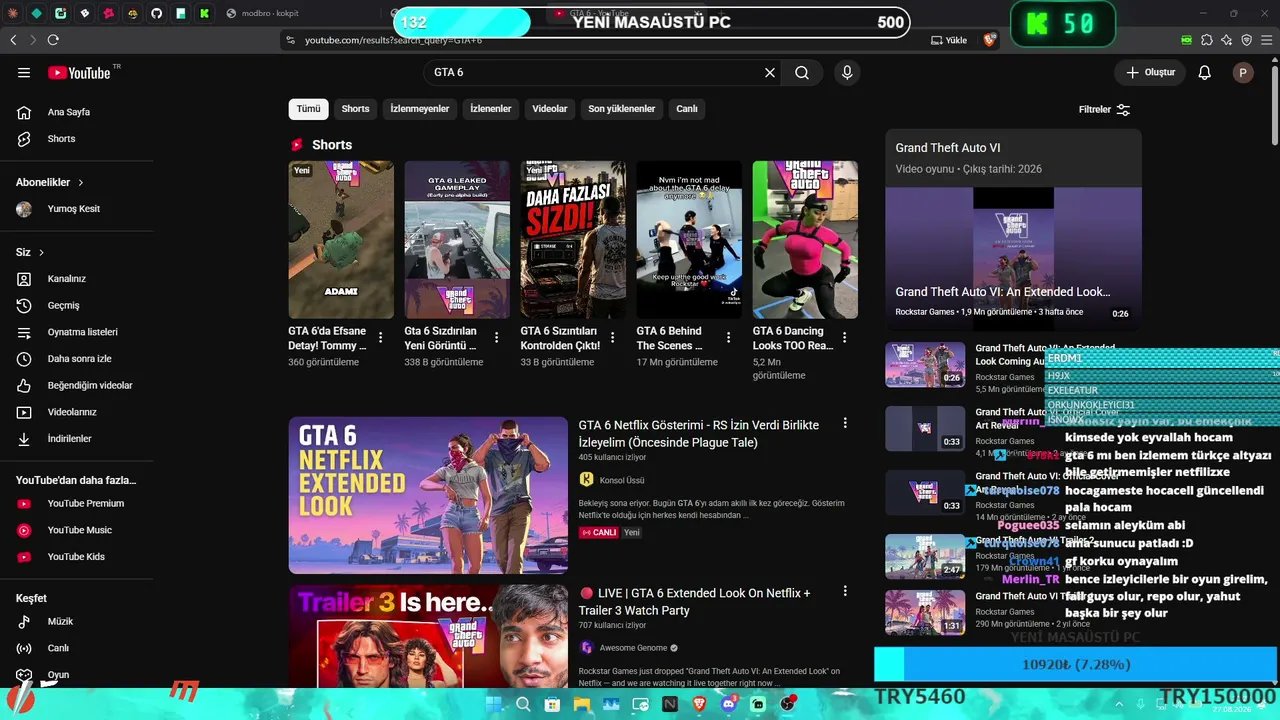Open options for GTA 6'da Efsane Detay short
1280x720 pixels.
coord(381,338)
